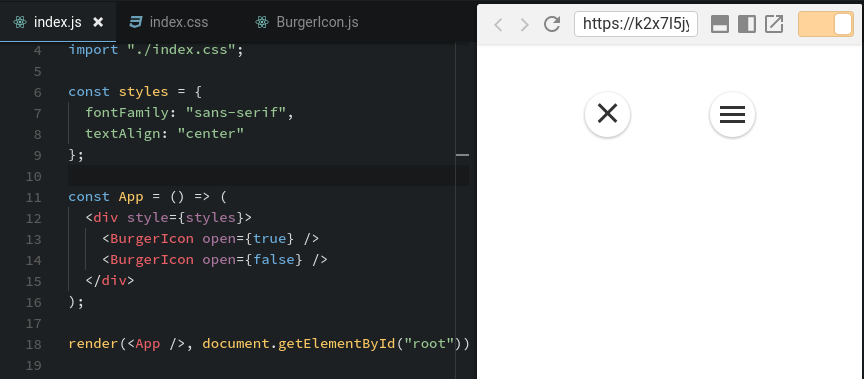Viewport: 864px width, 379px height.
Task: Click CSS icon on index.css tab
Action: coord(135,22)
